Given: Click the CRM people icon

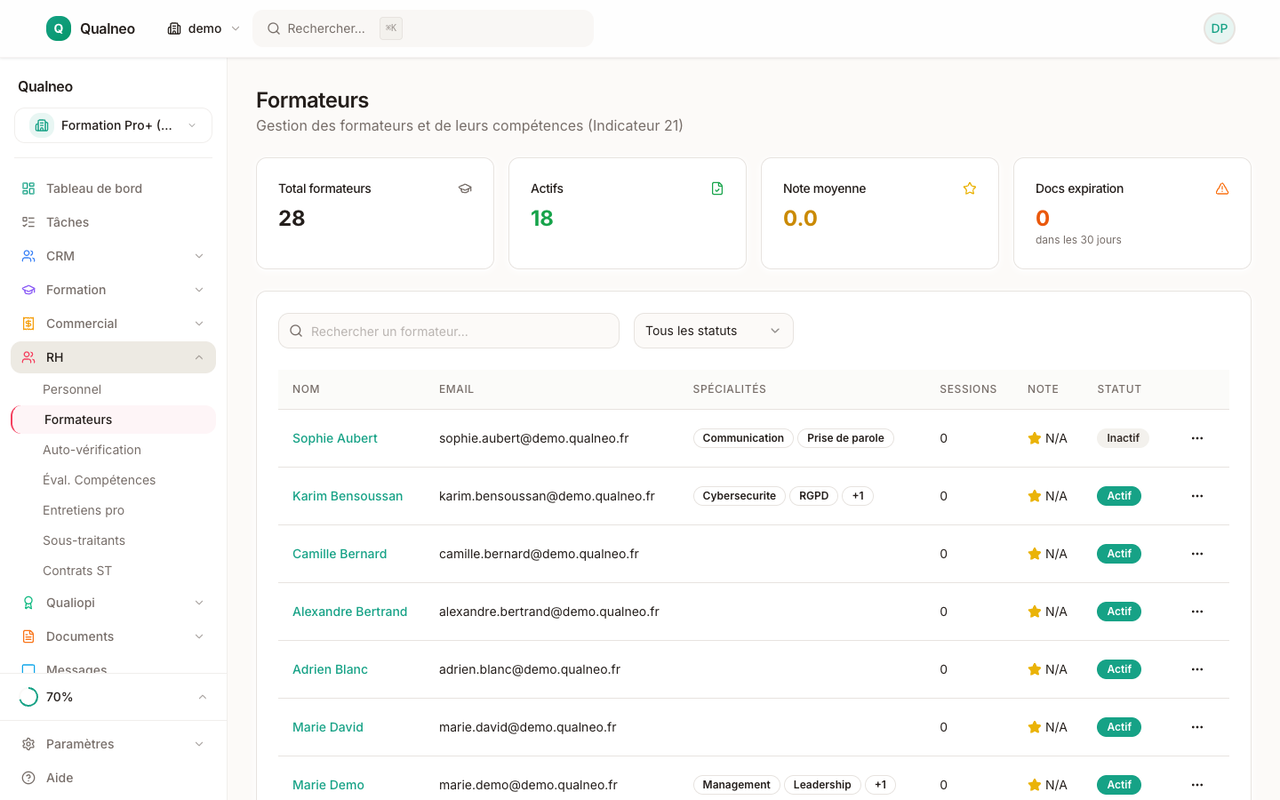Looking at the screenshot, I should click(28, 256).
